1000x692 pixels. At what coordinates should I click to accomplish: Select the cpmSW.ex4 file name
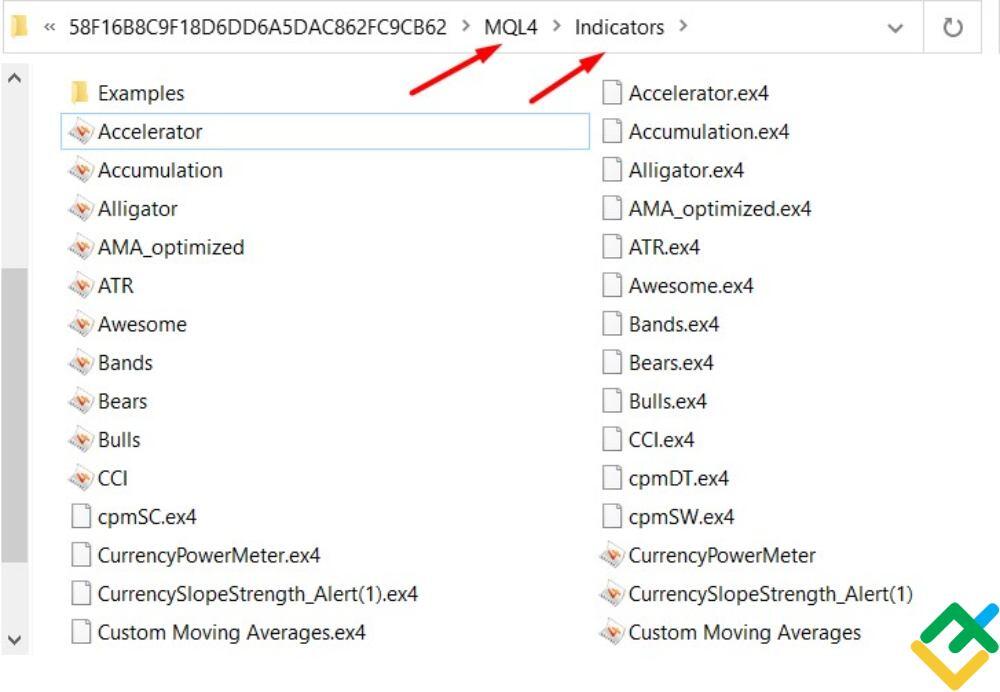[681, 517]
